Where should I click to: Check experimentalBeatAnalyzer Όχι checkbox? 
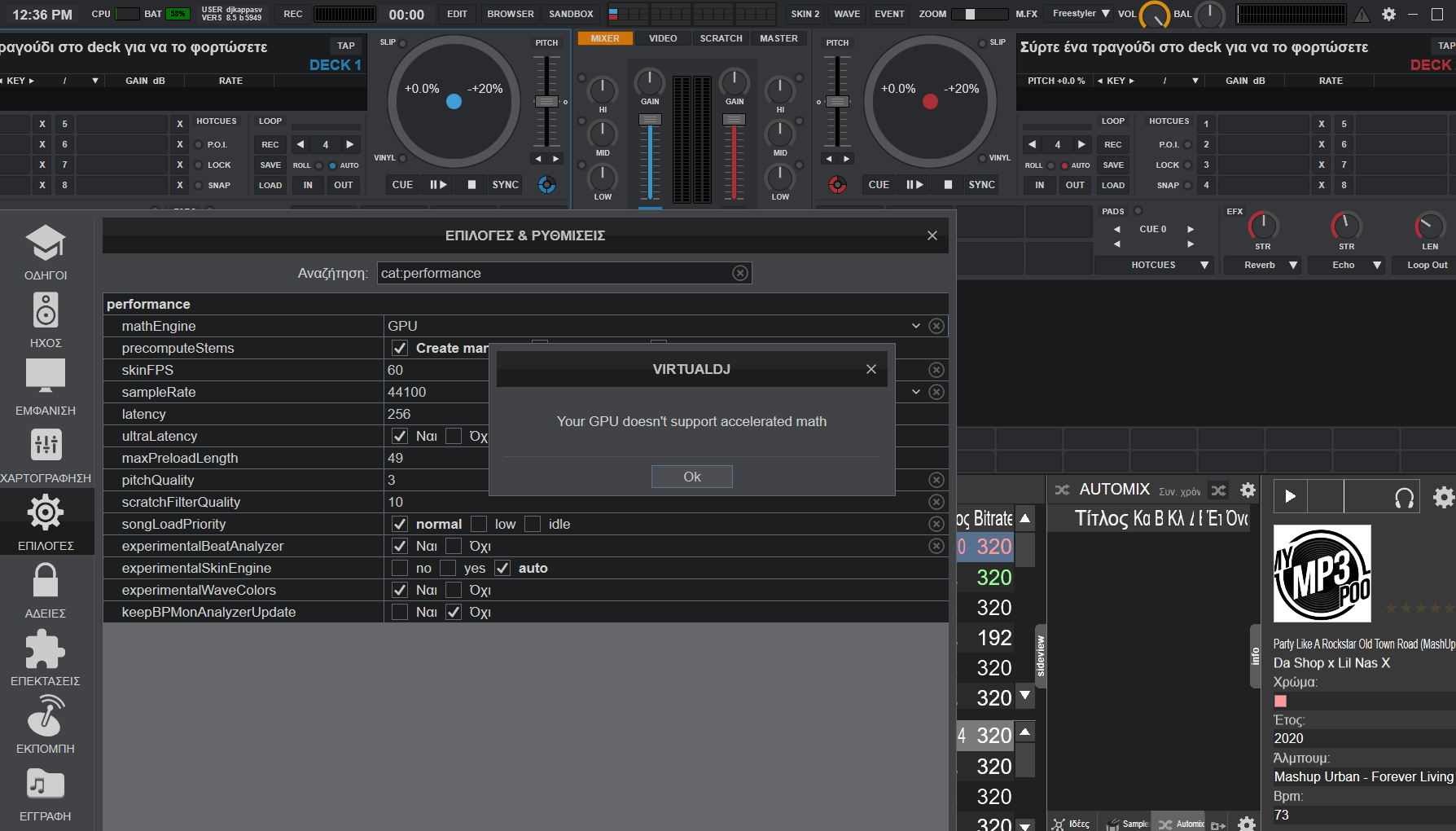[x=454, y=546]
